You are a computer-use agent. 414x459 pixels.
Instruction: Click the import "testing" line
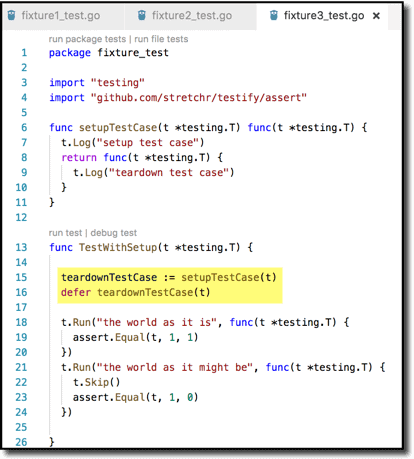(x=97, y=83)
